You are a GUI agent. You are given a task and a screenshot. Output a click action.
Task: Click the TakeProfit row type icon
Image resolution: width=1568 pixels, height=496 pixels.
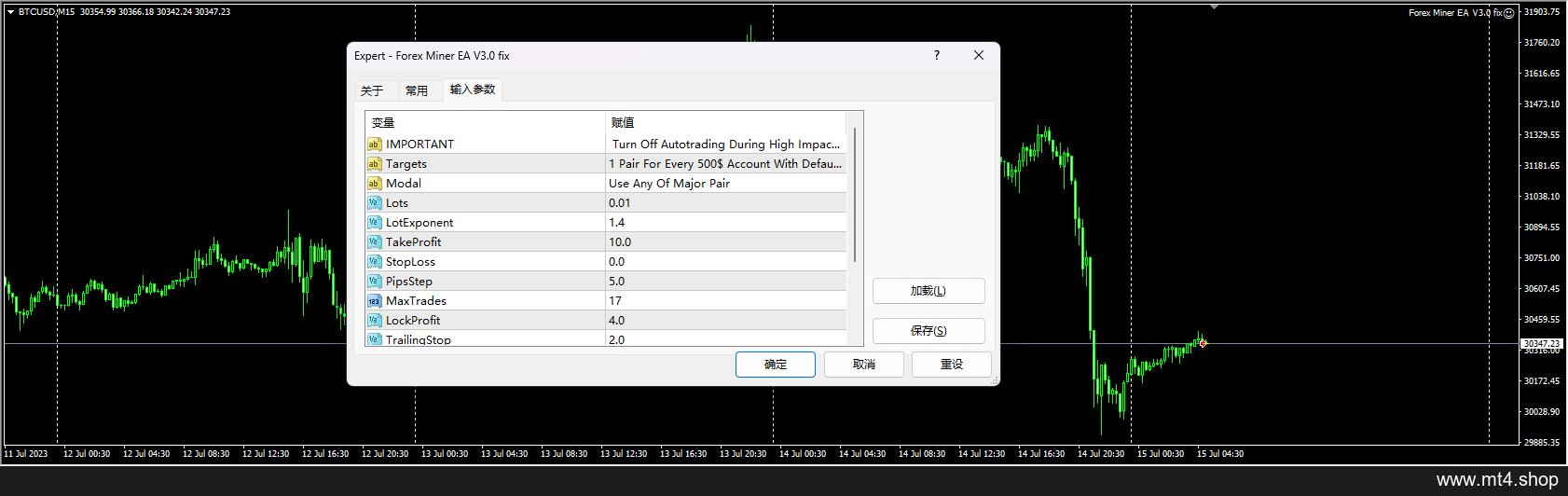pos(374,242)
